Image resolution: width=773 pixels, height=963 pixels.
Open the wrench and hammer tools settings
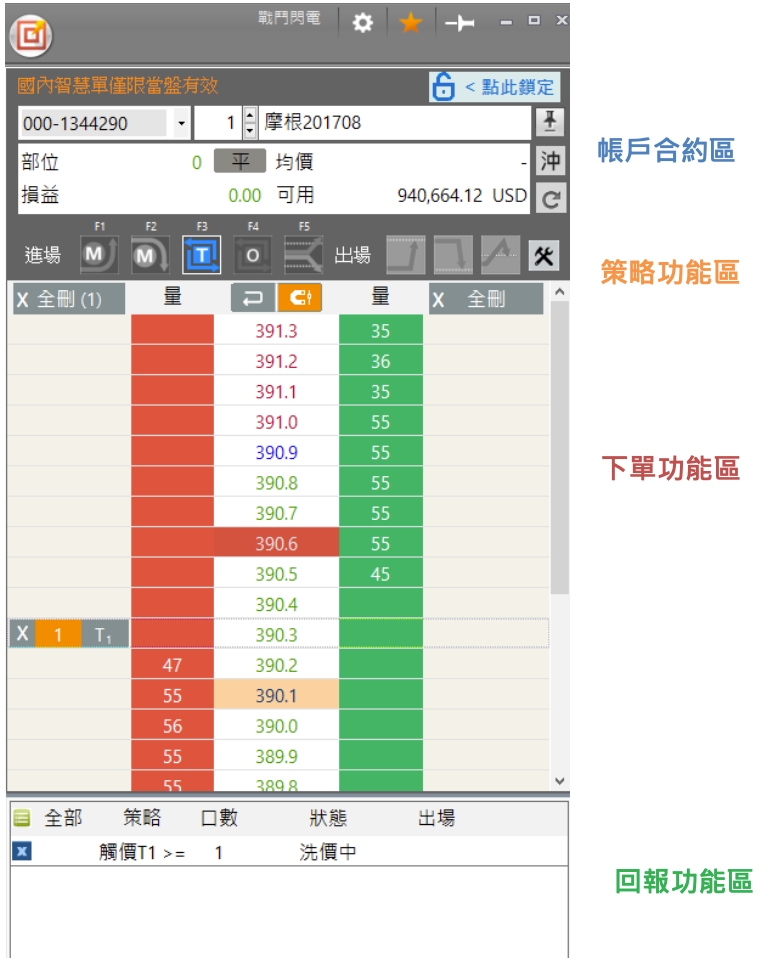[x=543, y=255]
